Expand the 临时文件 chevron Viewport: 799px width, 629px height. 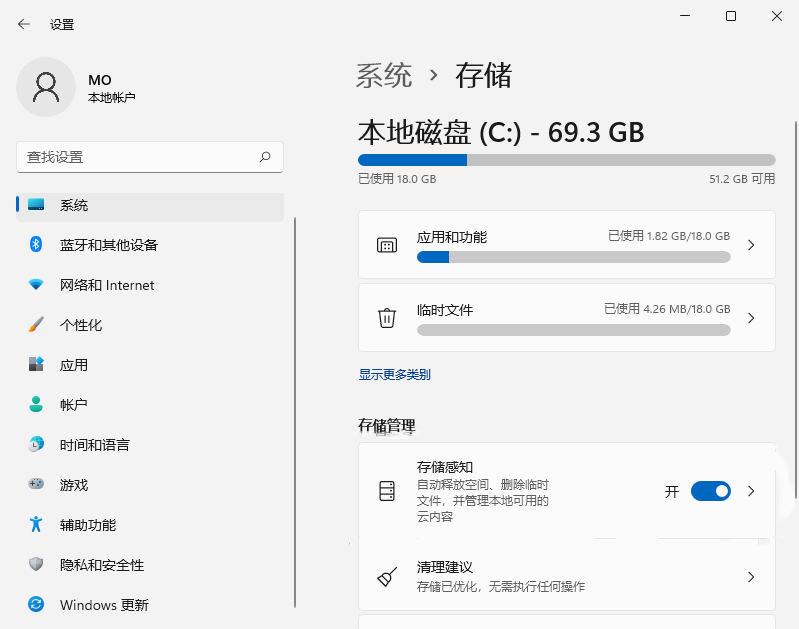coord(751,318)
